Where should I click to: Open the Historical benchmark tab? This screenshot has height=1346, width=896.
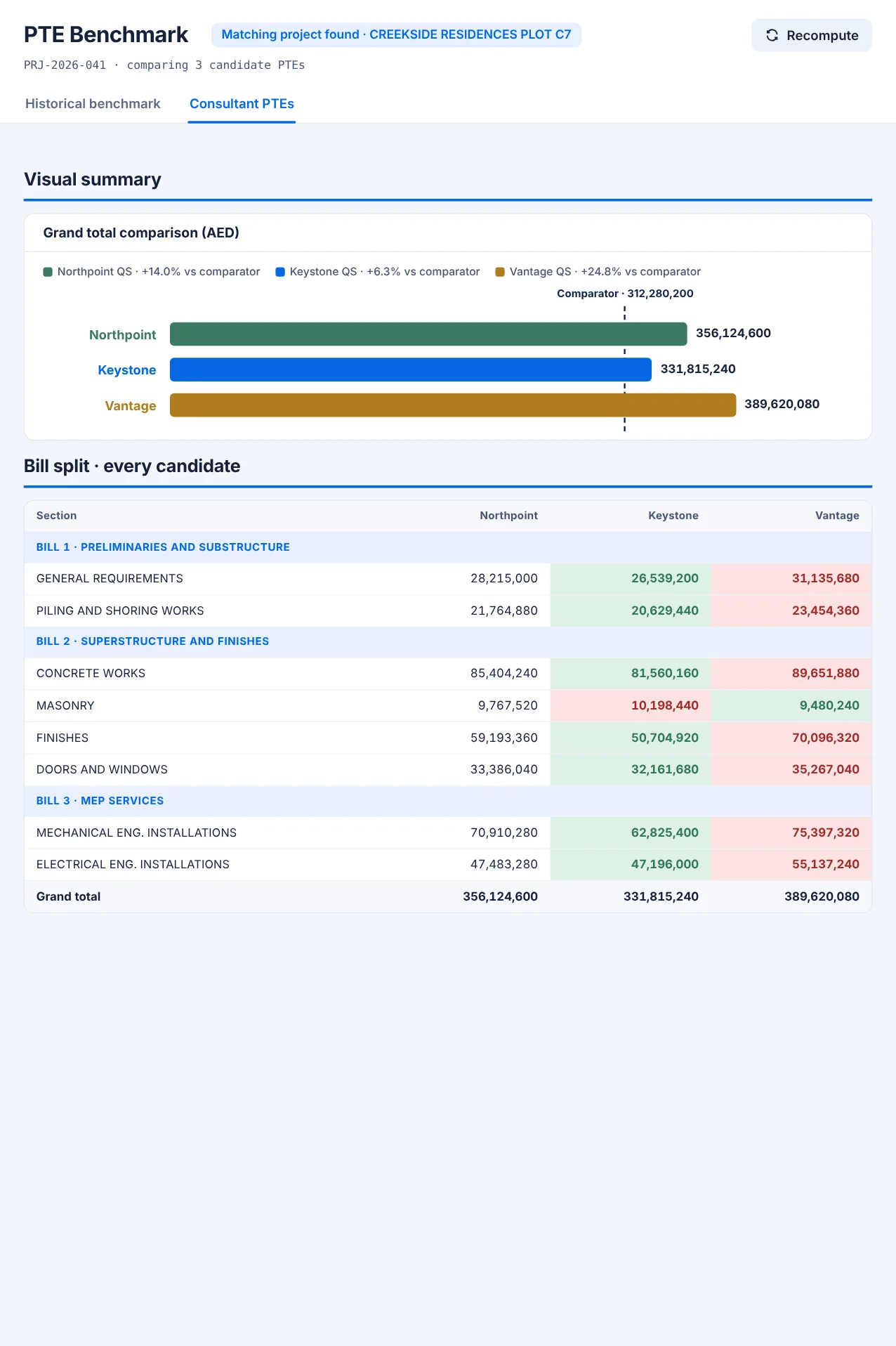tap(93, 103)
